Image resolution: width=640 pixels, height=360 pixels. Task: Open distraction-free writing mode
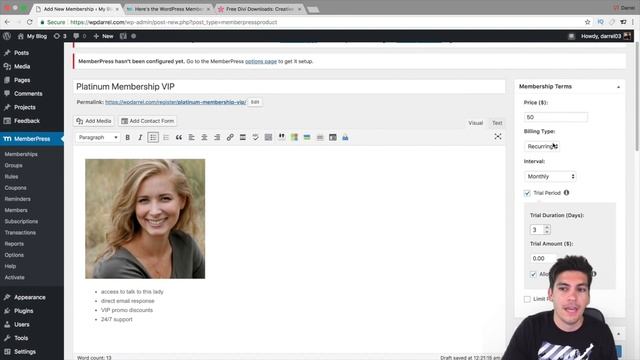coord(498,137)
